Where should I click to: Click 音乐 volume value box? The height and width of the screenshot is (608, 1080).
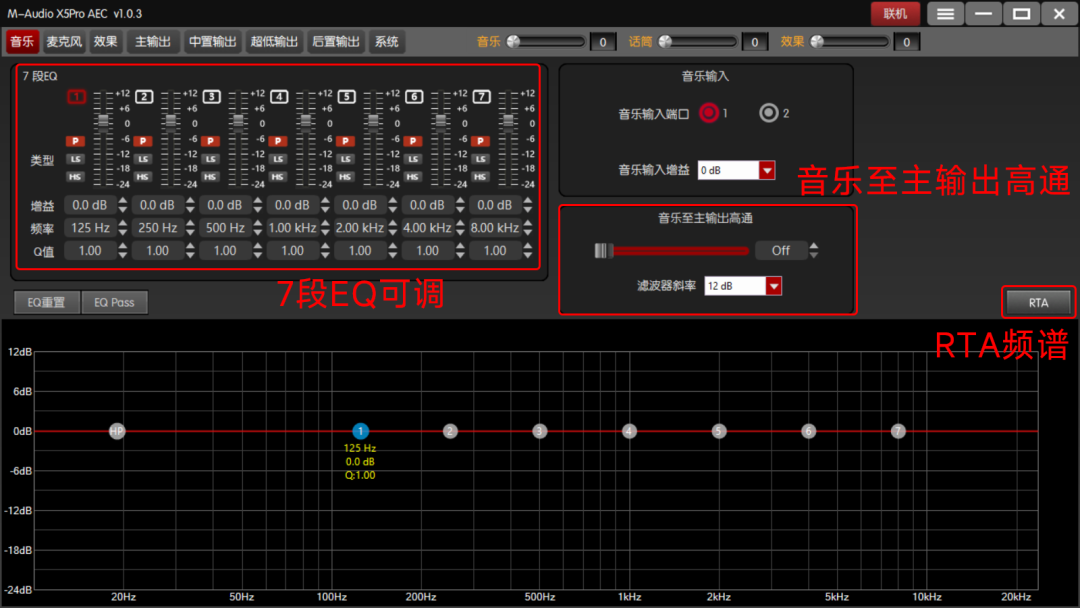pyautogui.click(x=603, y=42)
